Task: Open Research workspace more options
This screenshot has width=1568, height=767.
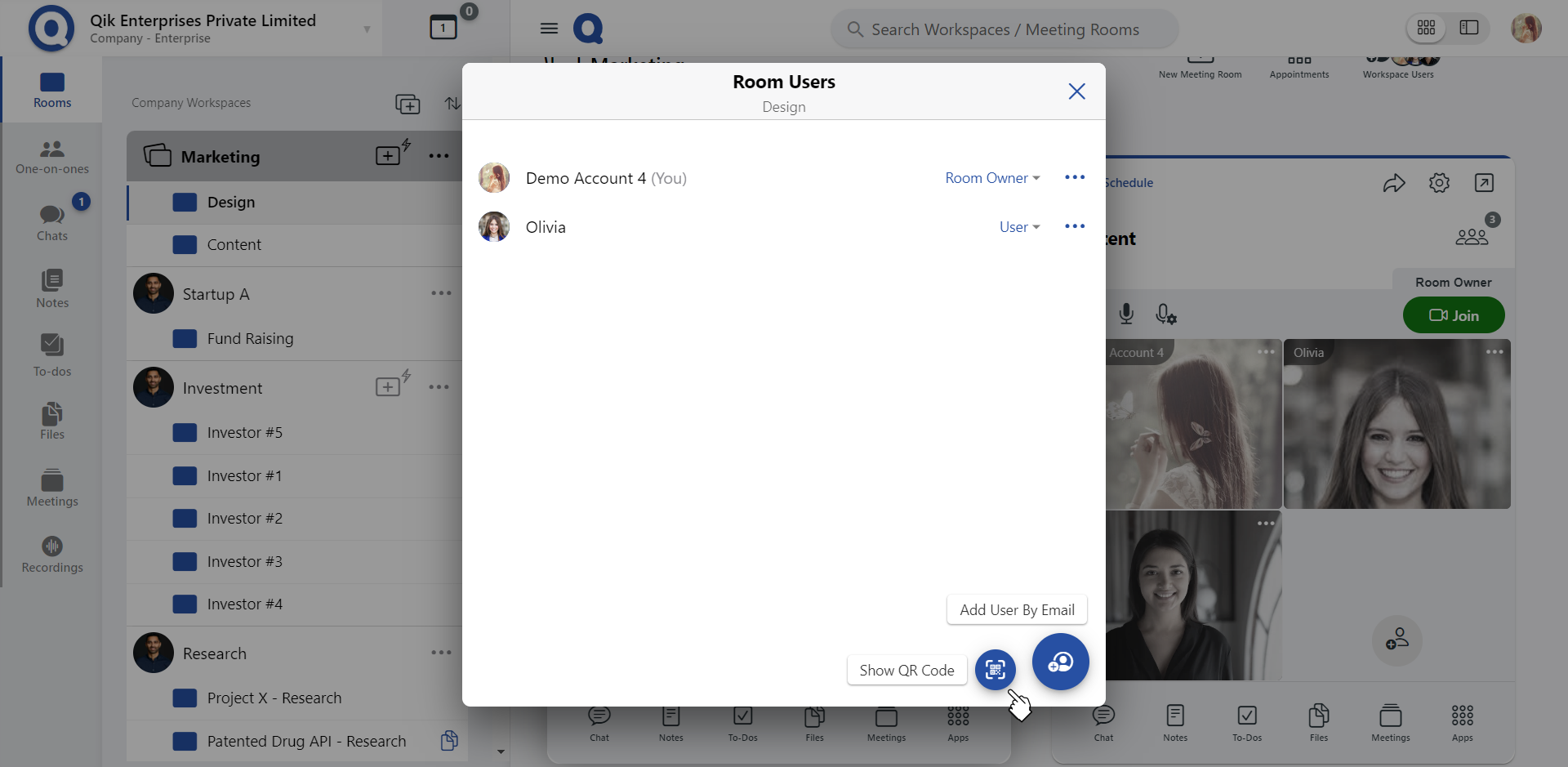Action: click(x=441, y=653)
